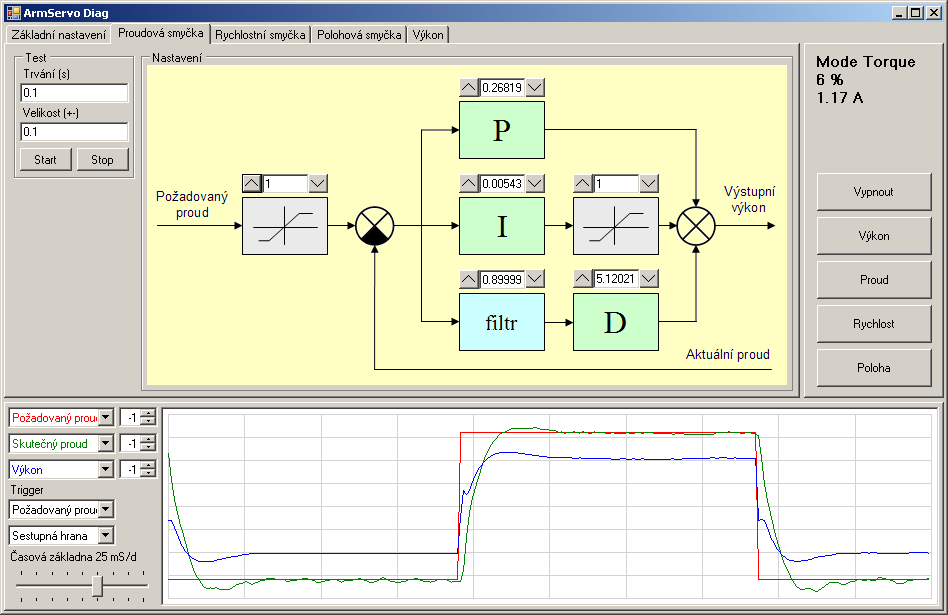Click the I integral gain block
The width and height of the screenshot is (948, 615).
501,226
